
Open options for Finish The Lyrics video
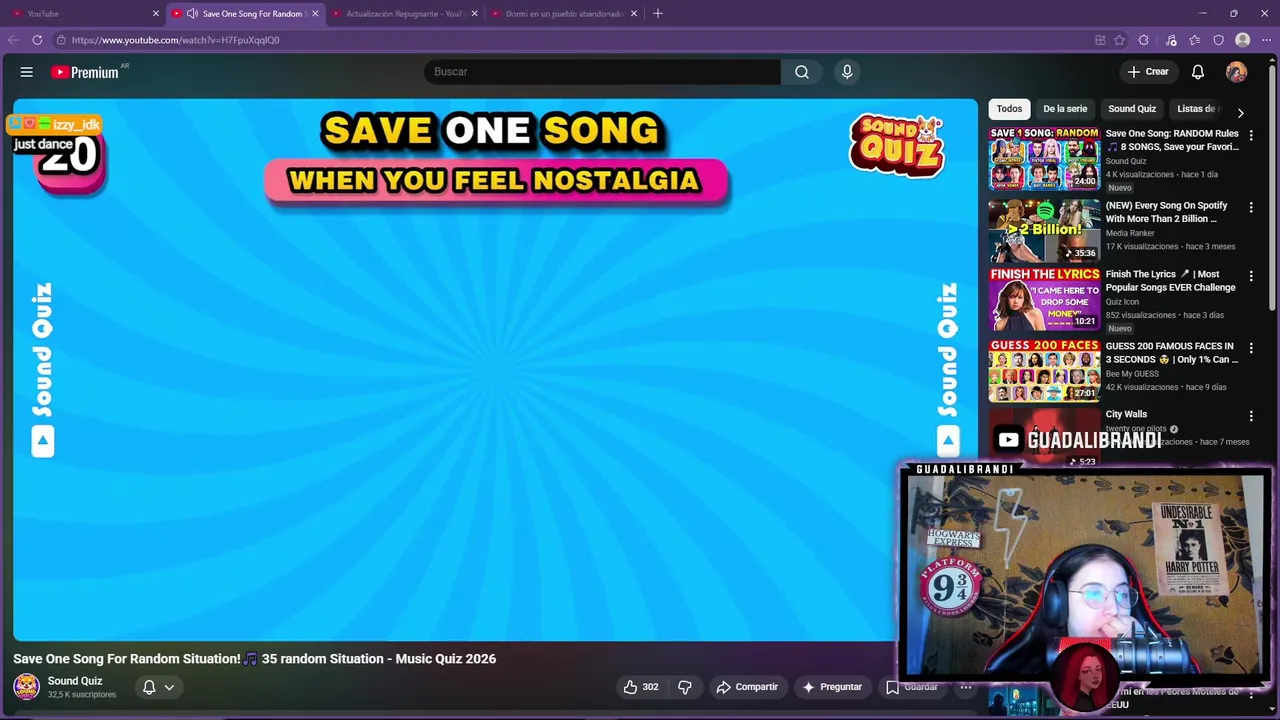[x=1251, y=276]
